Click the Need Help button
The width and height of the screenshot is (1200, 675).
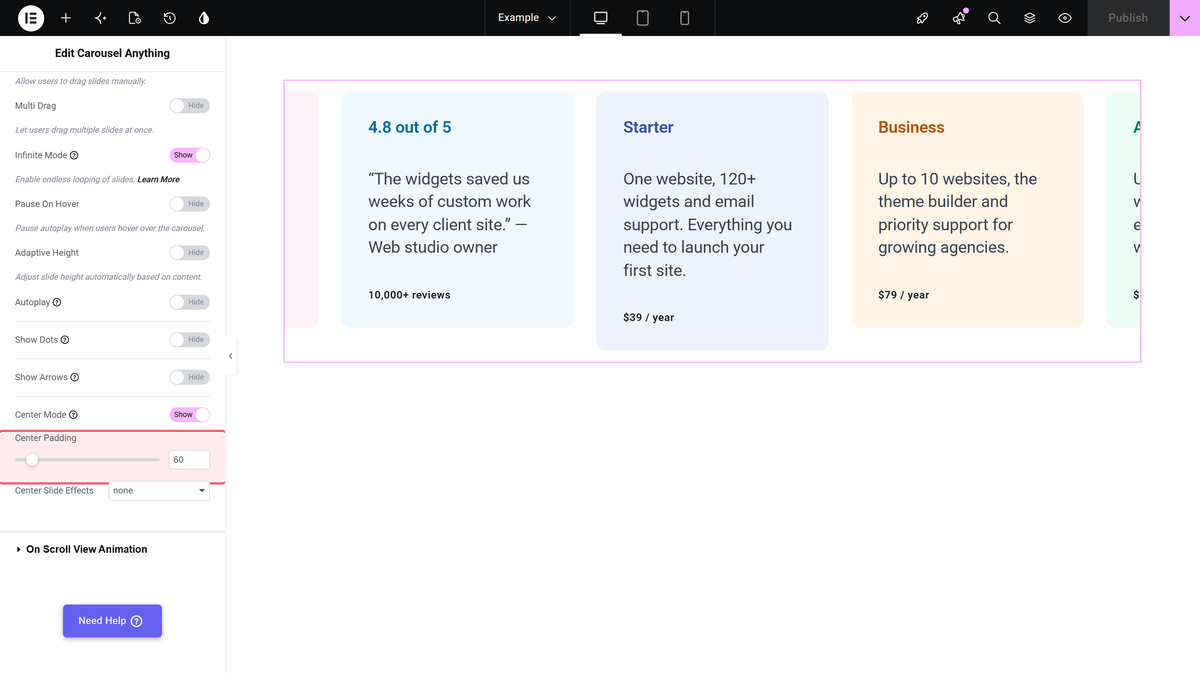(112, 621)
